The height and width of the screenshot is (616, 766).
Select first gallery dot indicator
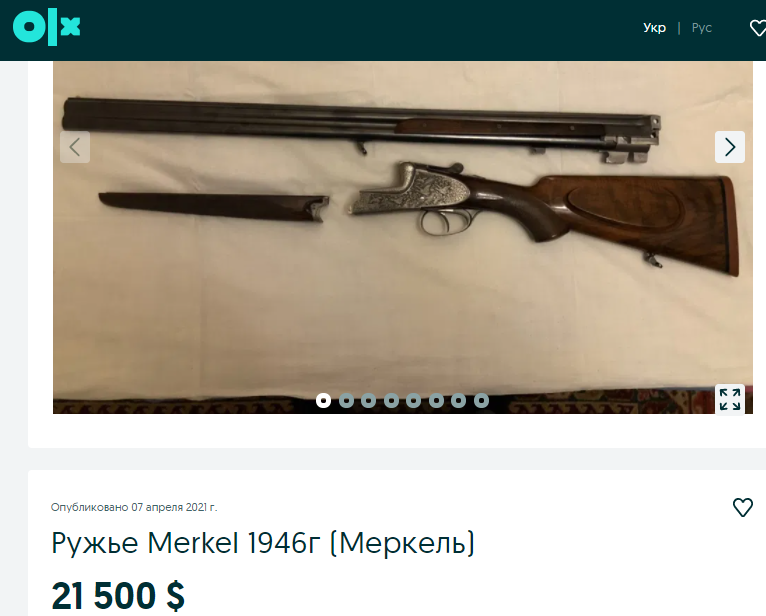coord(323,401)
